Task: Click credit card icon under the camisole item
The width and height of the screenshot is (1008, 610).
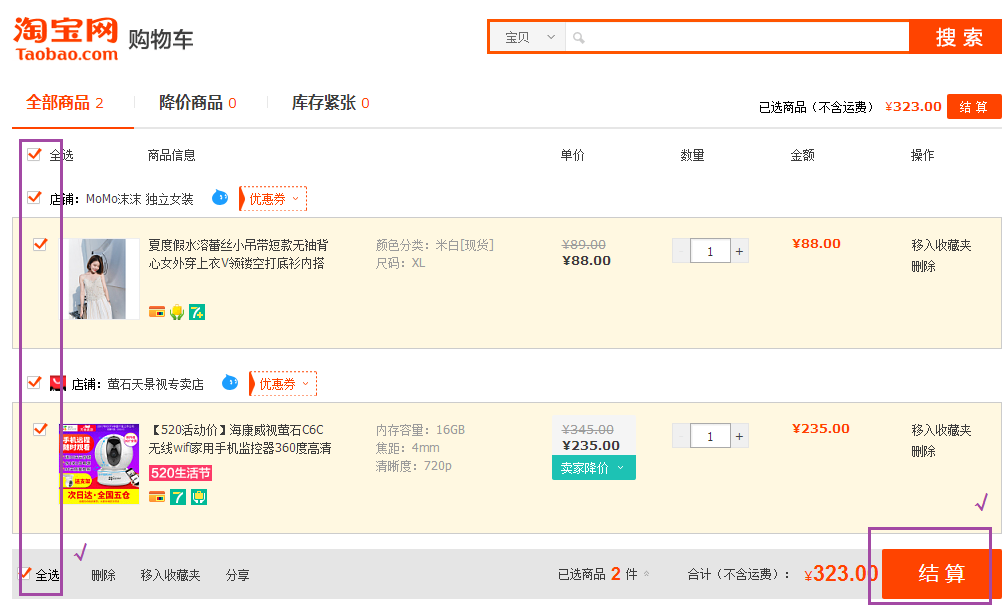Action: click(x=157, y=312)
